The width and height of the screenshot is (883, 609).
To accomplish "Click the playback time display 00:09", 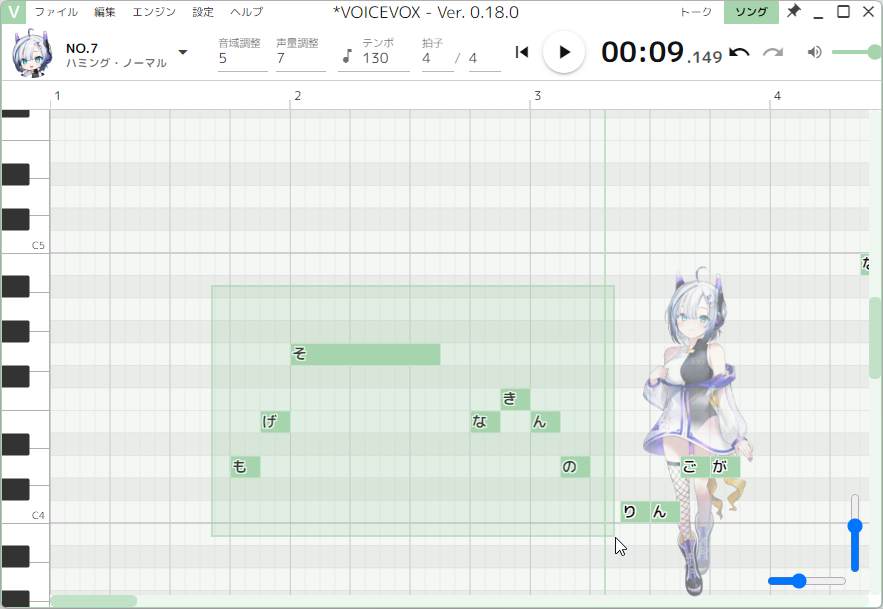I will pos(662,52).
